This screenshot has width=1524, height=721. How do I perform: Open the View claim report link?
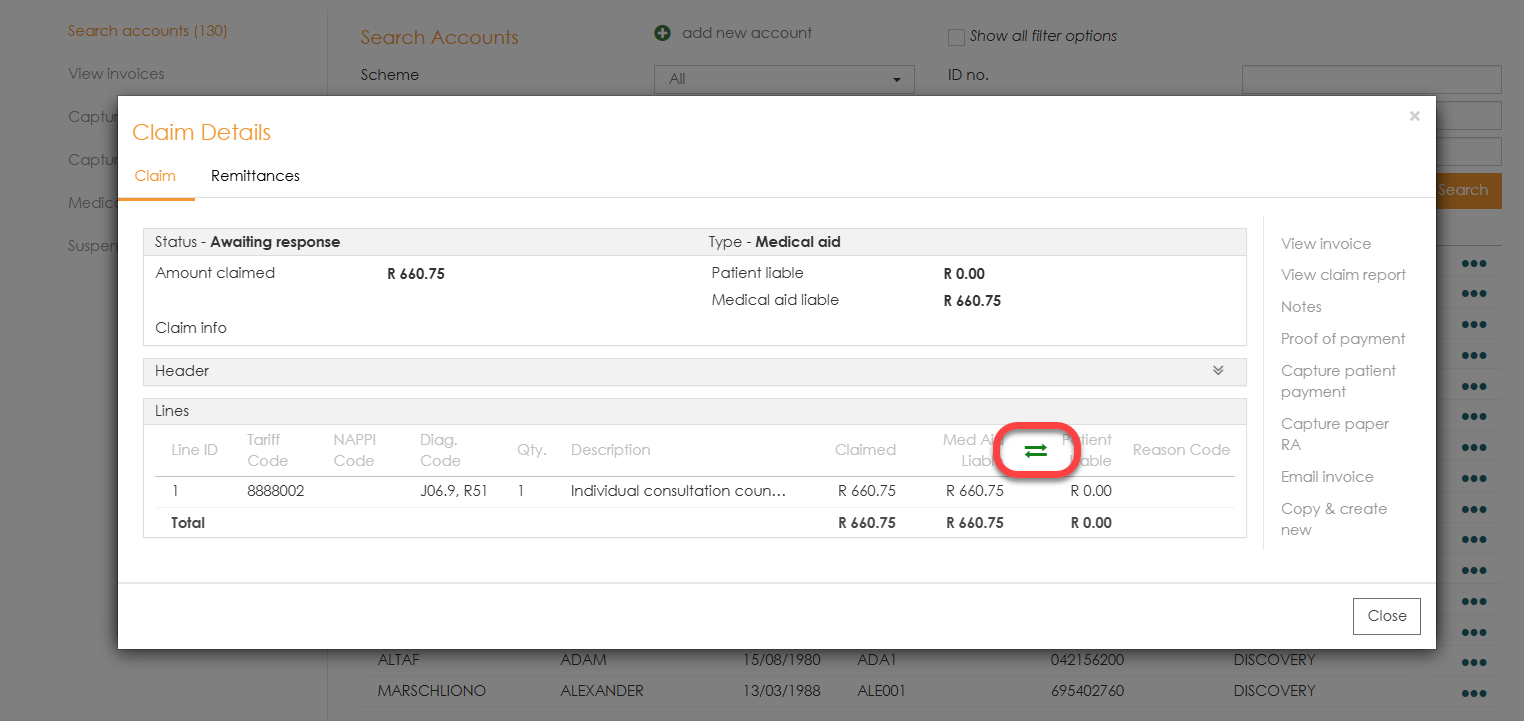pos(1343,275)
